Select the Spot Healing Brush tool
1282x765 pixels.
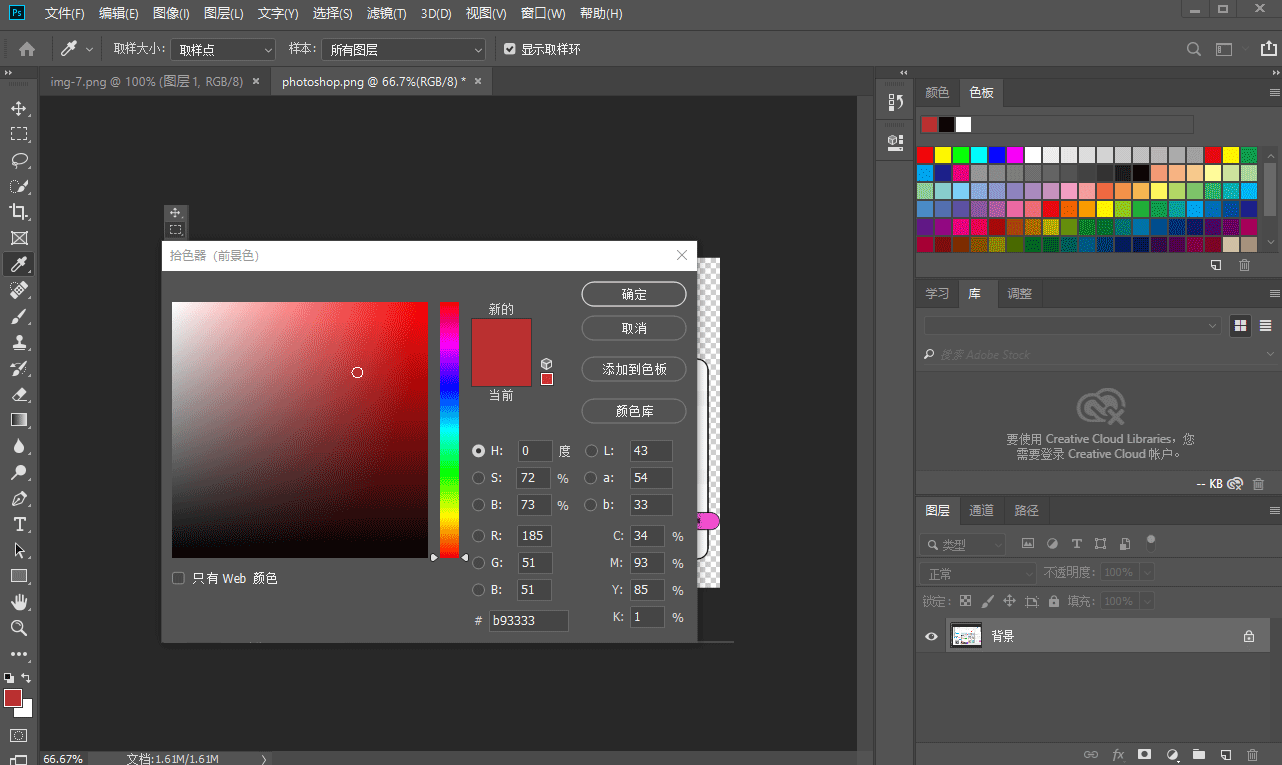(x=18, y=290)
